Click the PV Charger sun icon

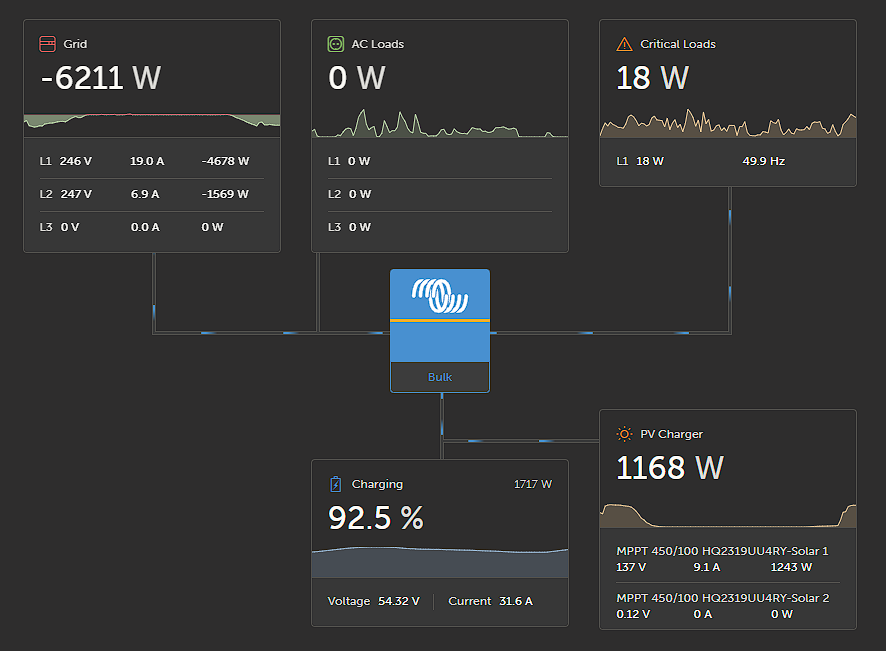click(x=624, y=434)
